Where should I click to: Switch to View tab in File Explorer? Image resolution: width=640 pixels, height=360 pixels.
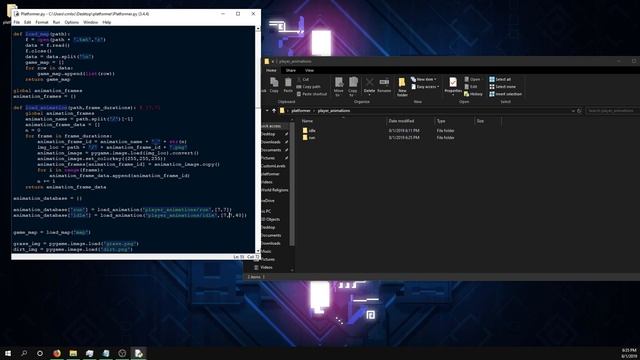pos(309,71)
